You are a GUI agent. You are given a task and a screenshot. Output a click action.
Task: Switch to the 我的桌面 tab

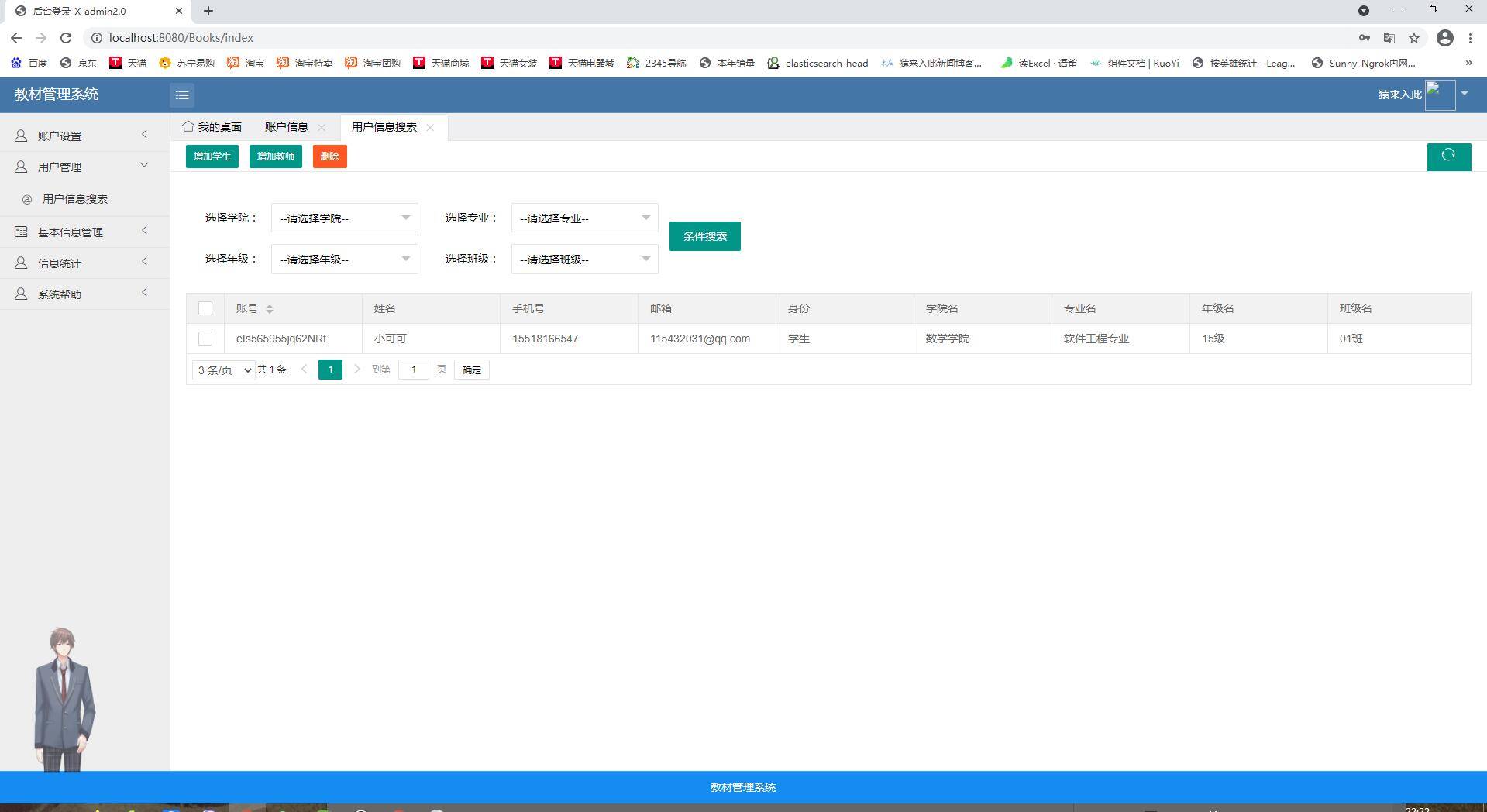(x=212, y=127)
